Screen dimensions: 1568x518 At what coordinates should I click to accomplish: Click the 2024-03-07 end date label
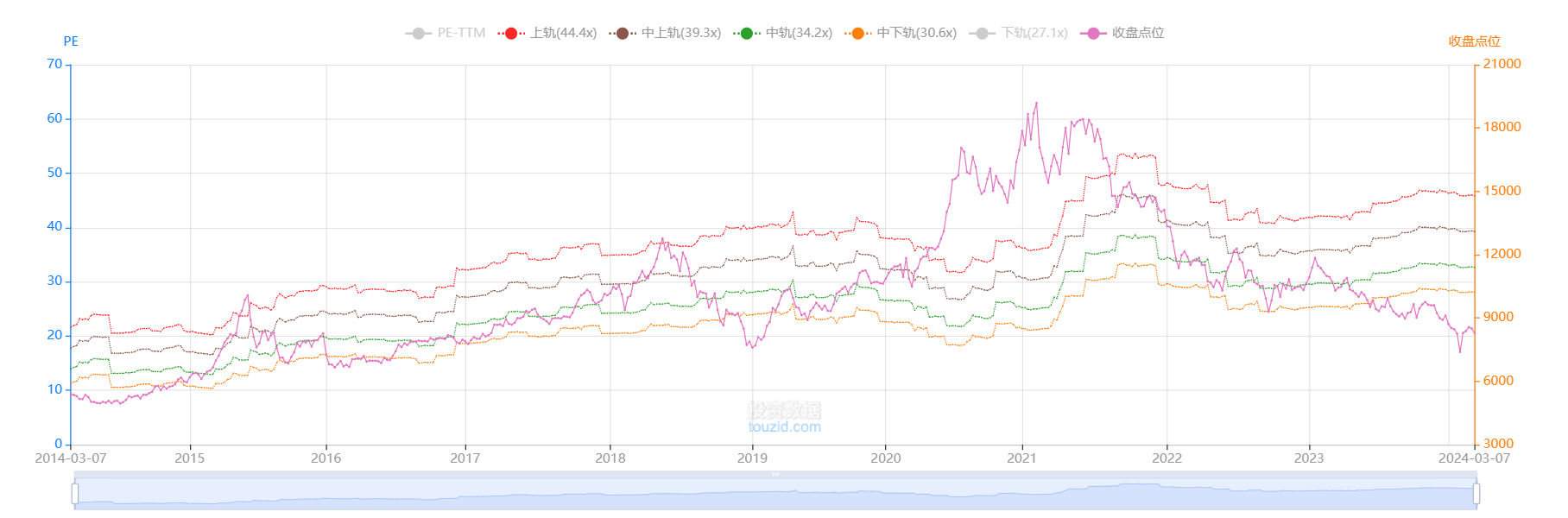(1474, 458)
